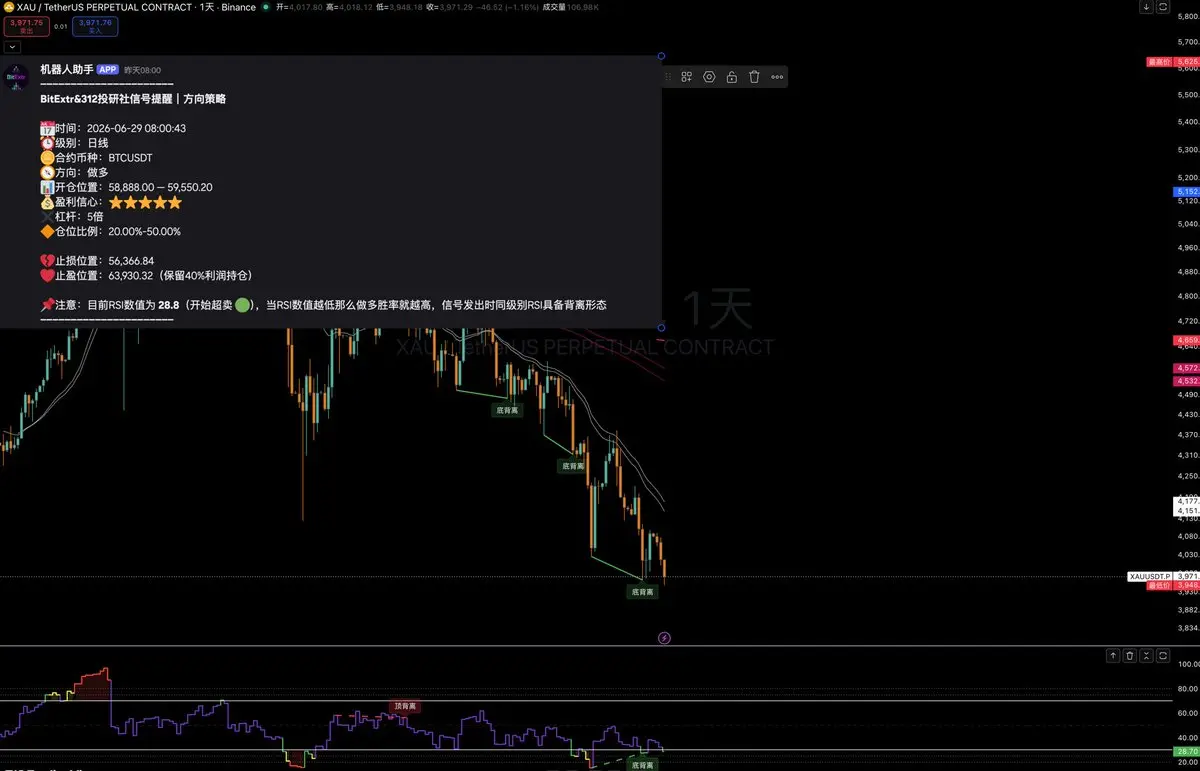Open the XAU / TetherUS symbol title
Image resolution: width=1200 pixels, height=771 pixels.
[x=136, y=7]
